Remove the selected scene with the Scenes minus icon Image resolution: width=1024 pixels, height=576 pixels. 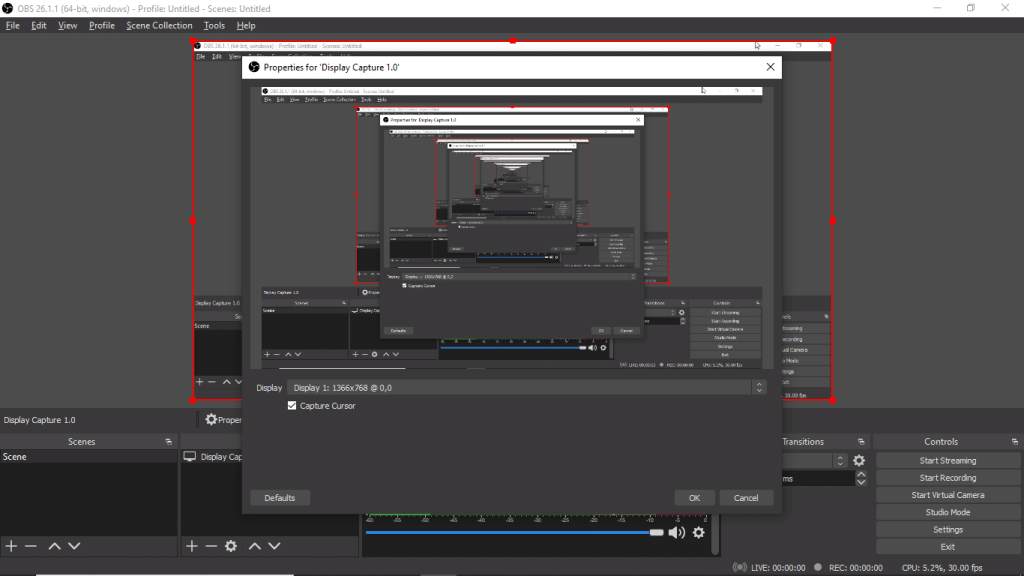tap(31, 546)
